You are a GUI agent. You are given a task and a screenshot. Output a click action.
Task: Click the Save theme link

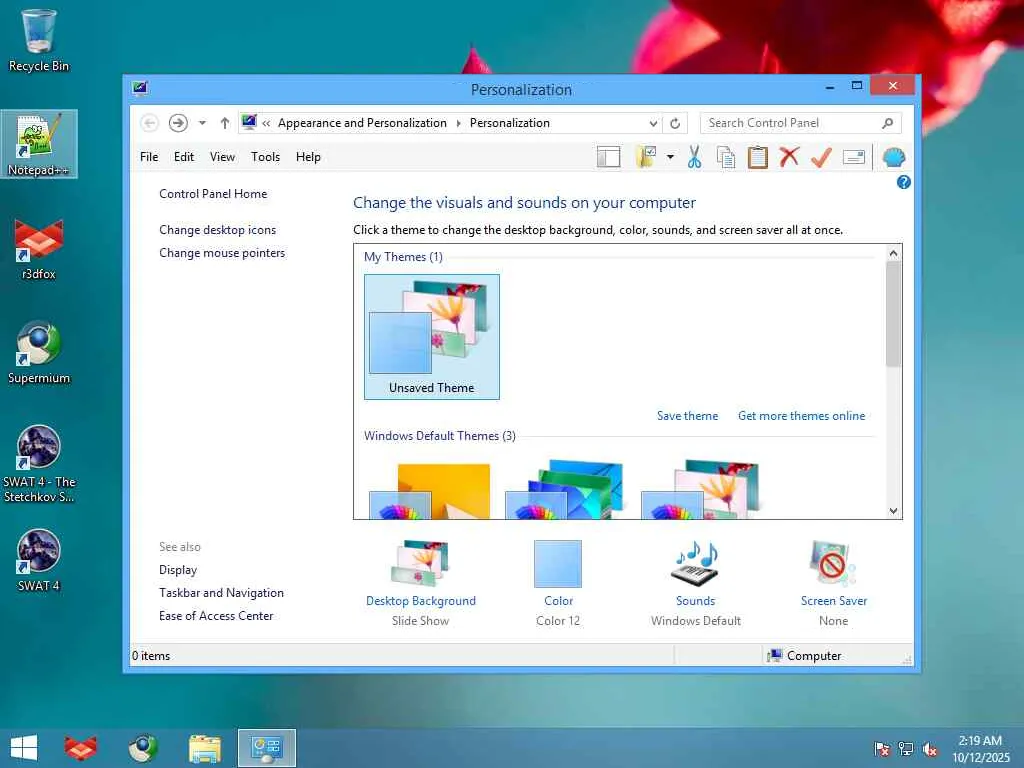687,416
